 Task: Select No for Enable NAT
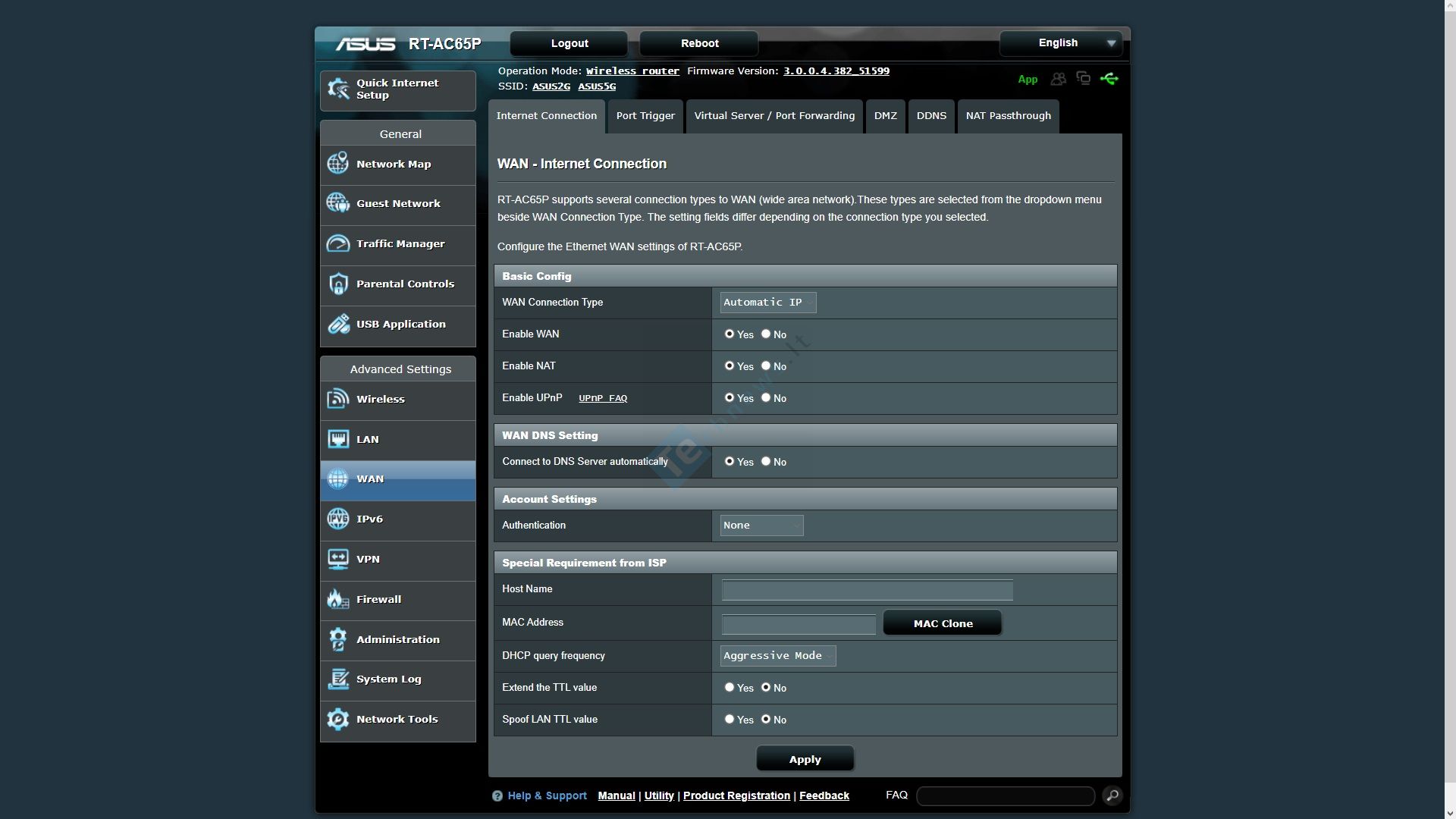[x=766, y=366]
